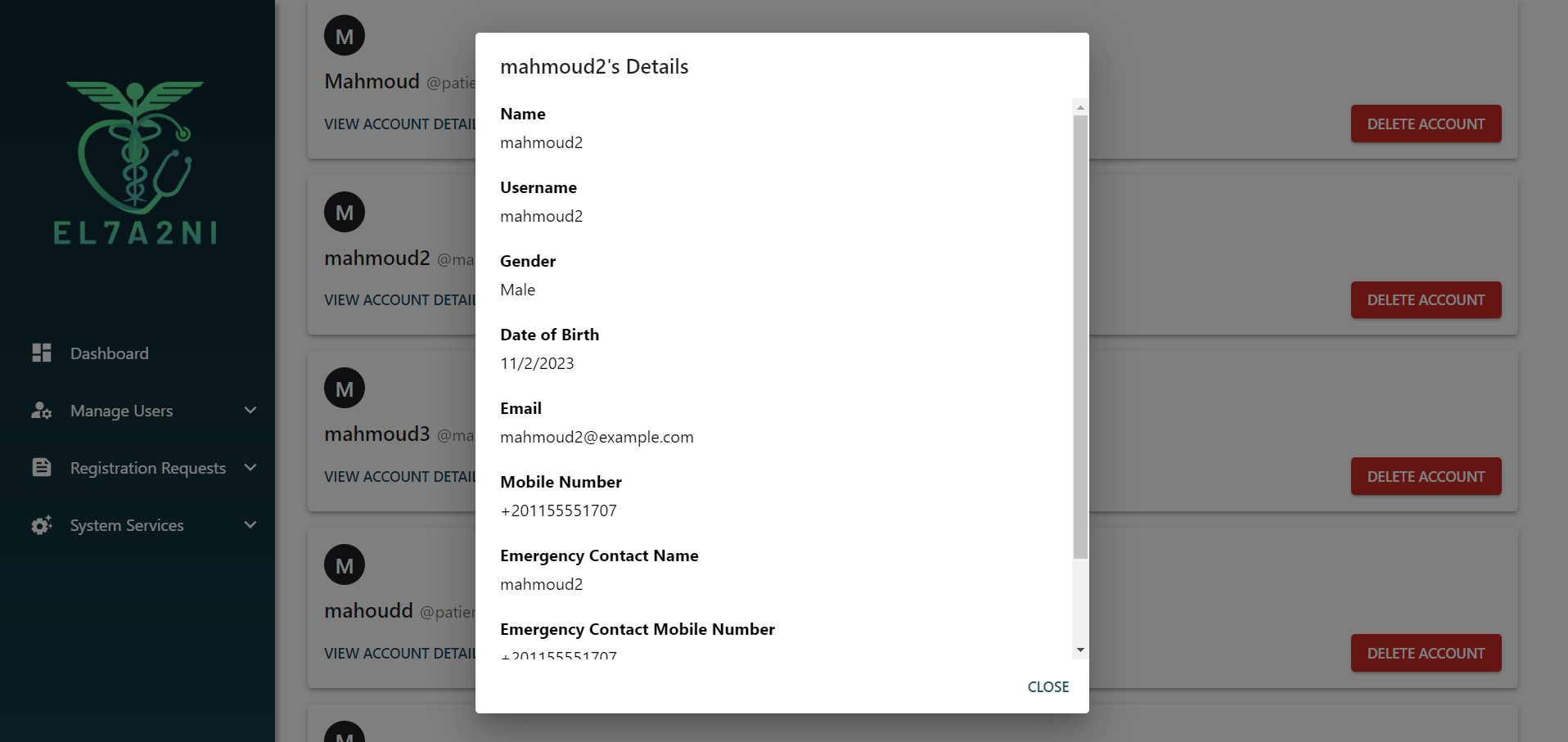Click the Date of Birth label
The width and height of the screenshot is (1568, 742).
coord(549,335)
